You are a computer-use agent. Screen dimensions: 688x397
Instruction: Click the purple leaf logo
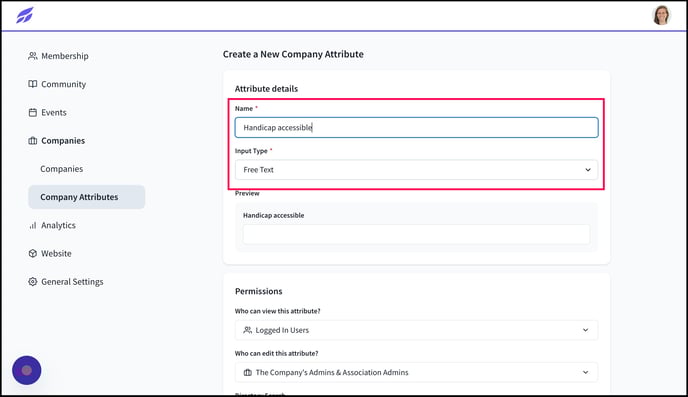point(25,15)
